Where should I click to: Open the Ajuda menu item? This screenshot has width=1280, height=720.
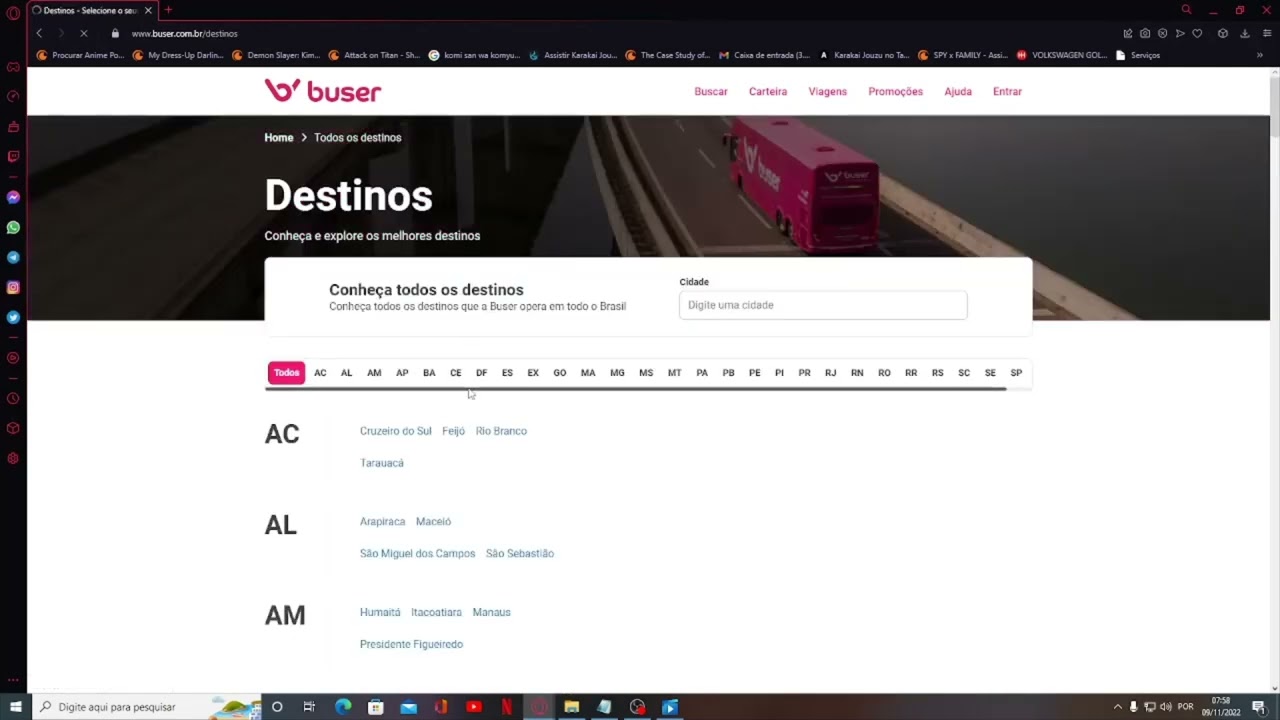click(x=958, y=91)
